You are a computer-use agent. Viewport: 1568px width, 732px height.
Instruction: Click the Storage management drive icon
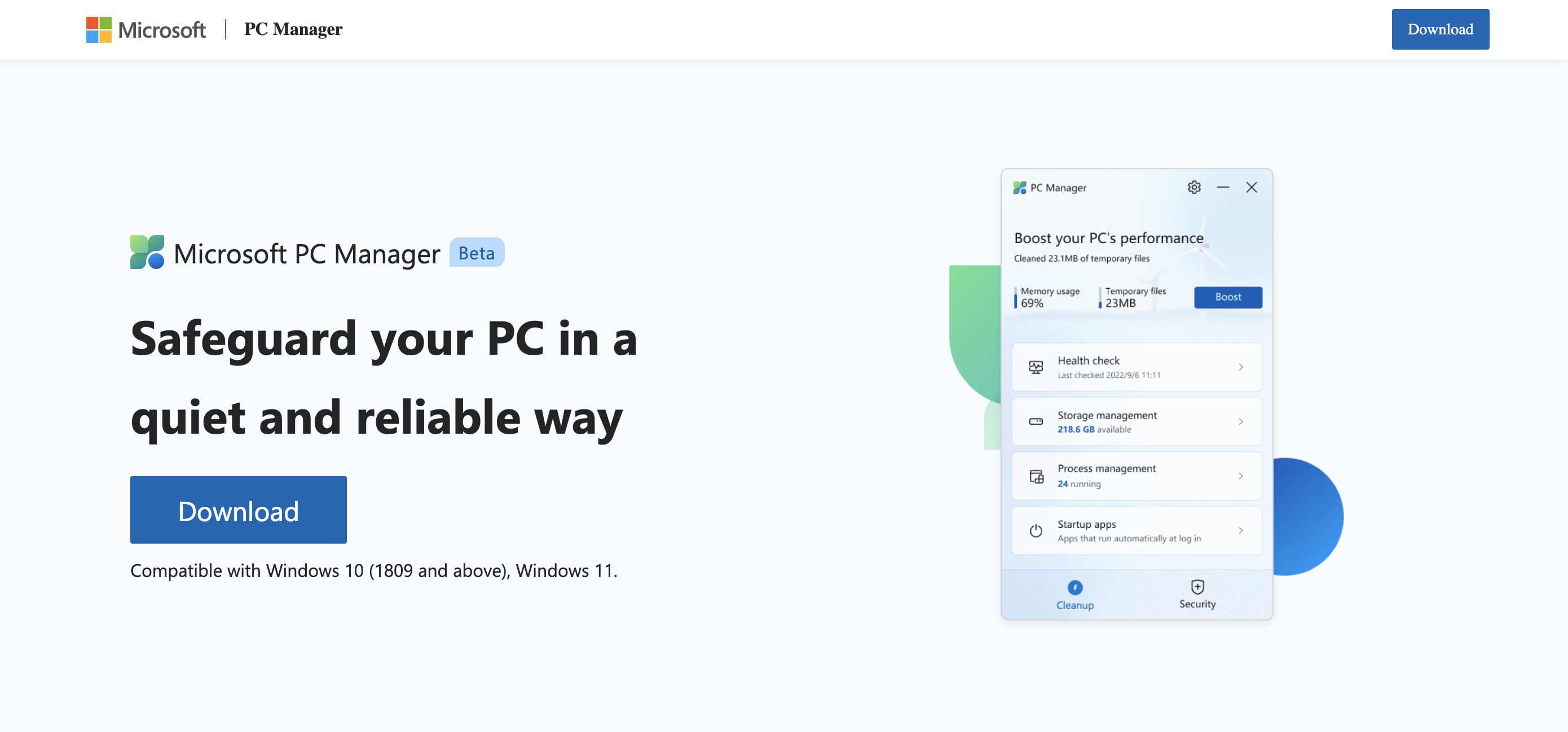tap(1037, 421)
